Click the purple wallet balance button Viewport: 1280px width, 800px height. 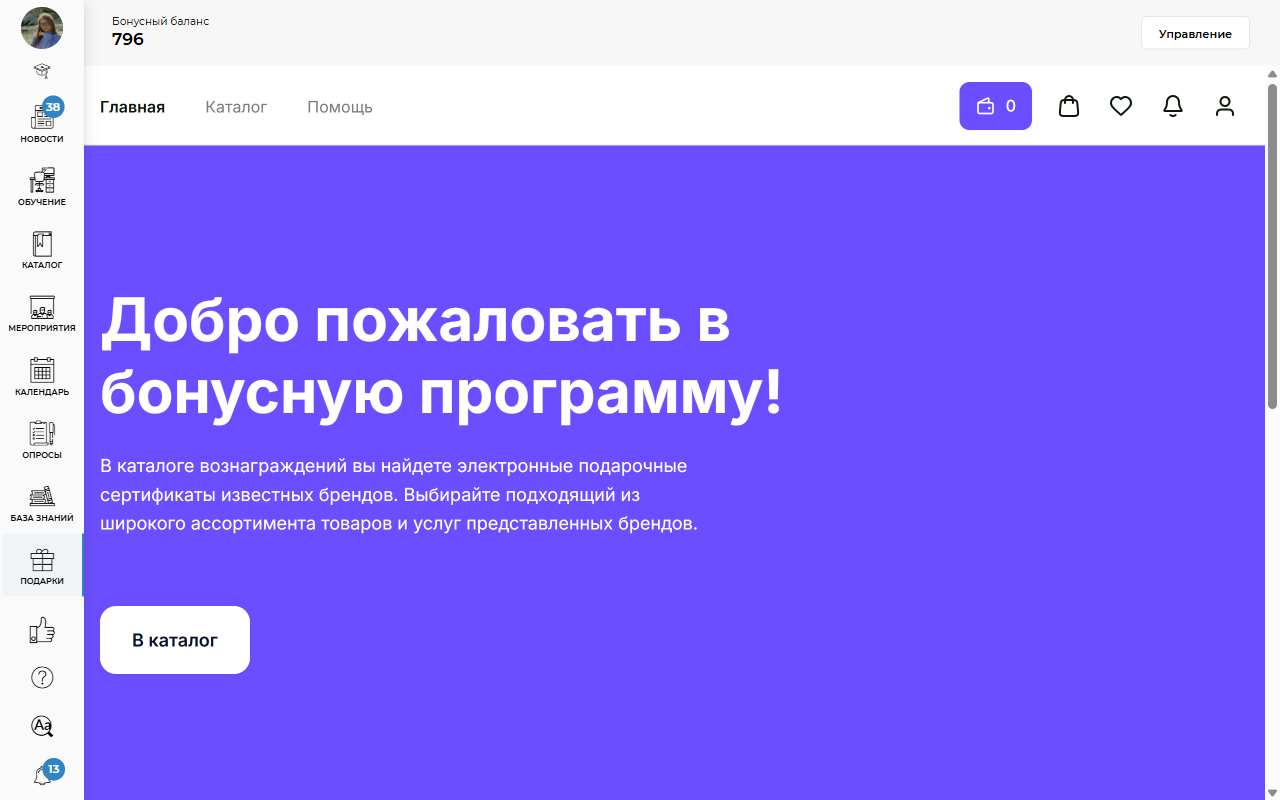click(995, 106)
